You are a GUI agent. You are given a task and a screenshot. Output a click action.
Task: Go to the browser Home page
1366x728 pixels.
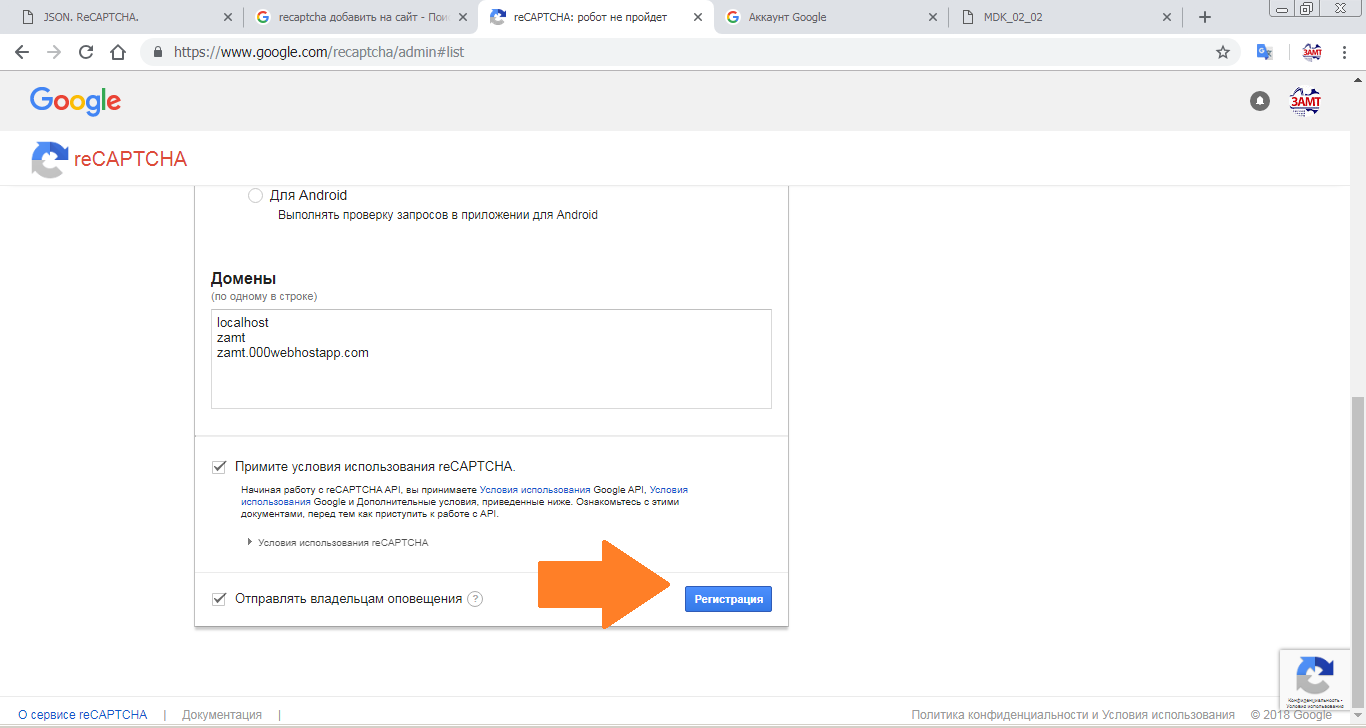(118, 52)
